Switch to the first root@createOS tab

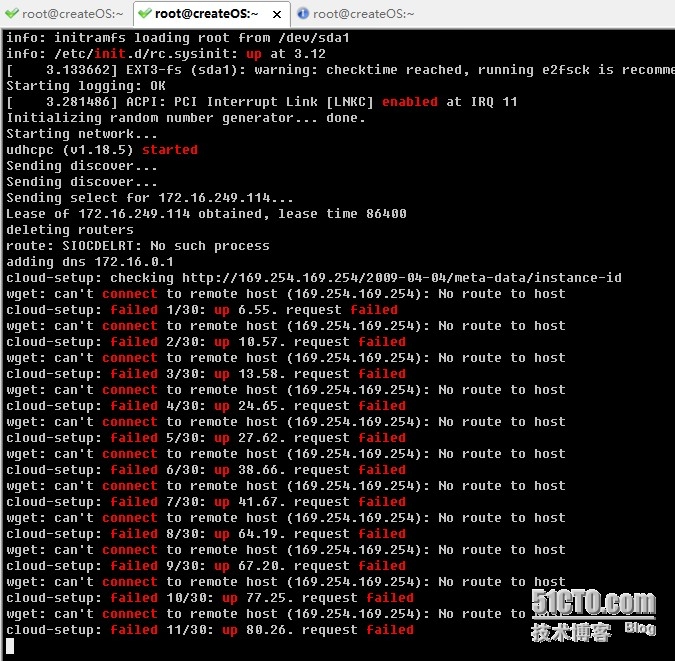point(70,14)
